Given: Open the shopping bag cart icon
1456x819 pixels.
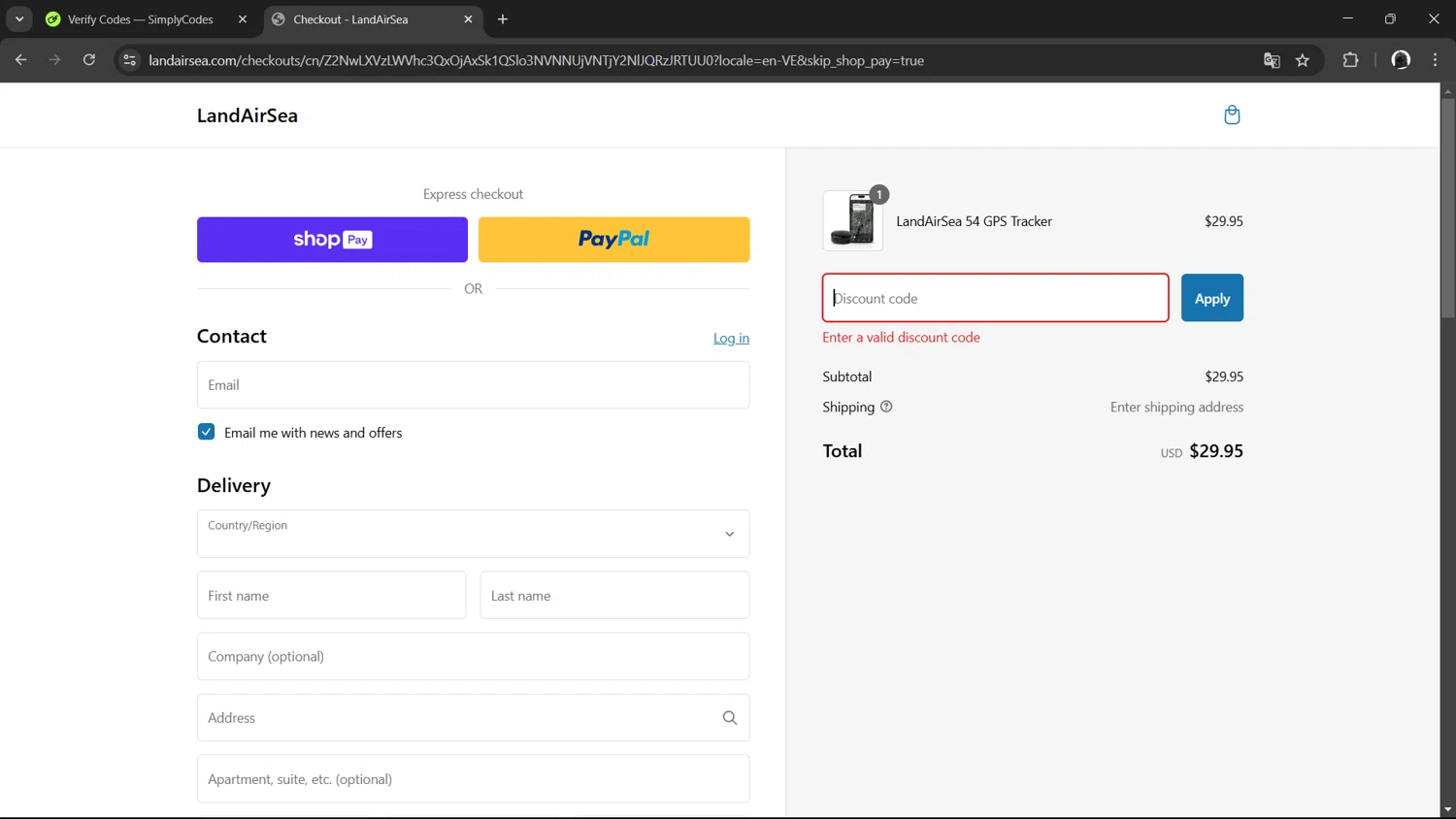Looking at the screenshot, I should [x=1232, y=115].
